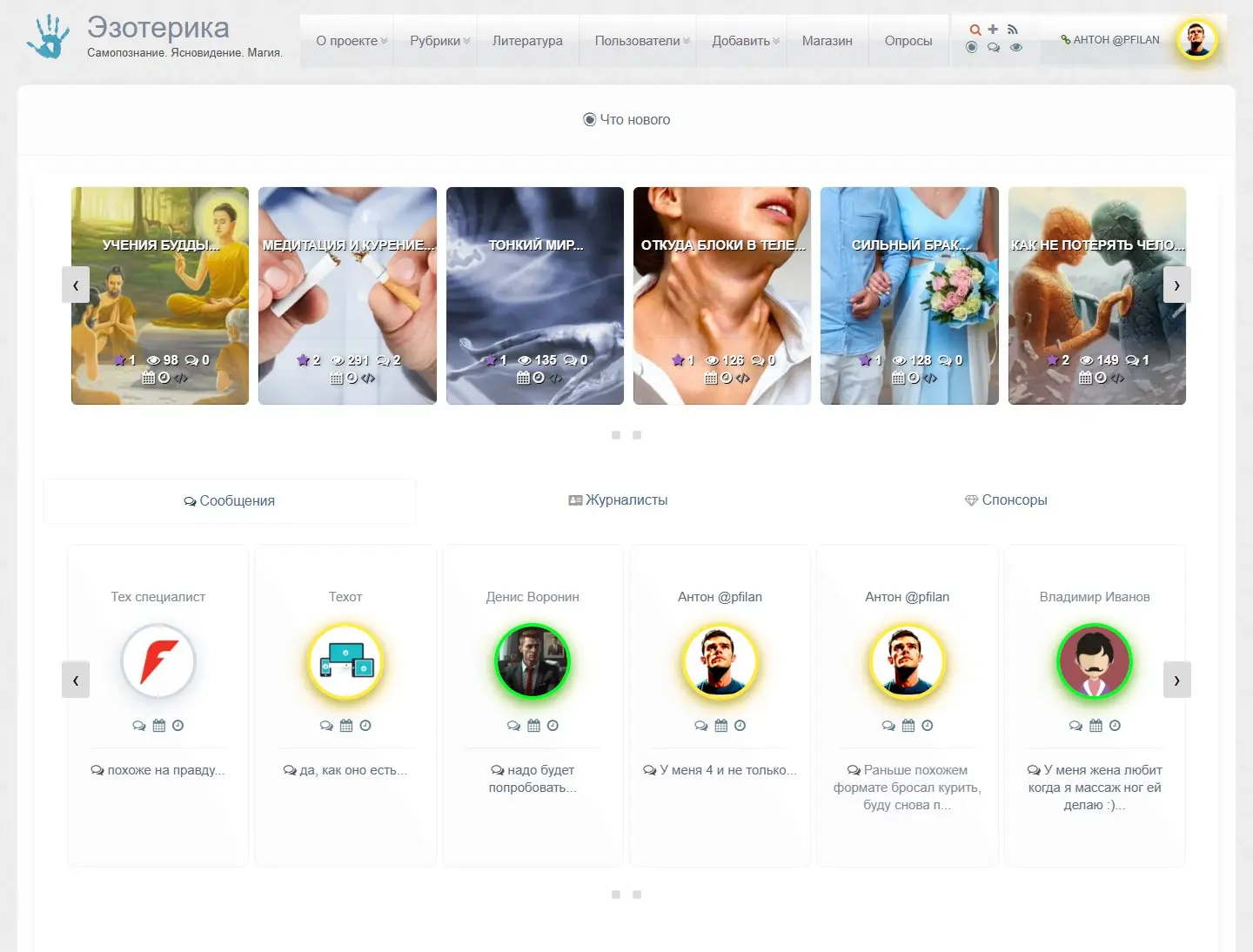
Task: Open the RSS feed icon
Action: (1012, 30)
